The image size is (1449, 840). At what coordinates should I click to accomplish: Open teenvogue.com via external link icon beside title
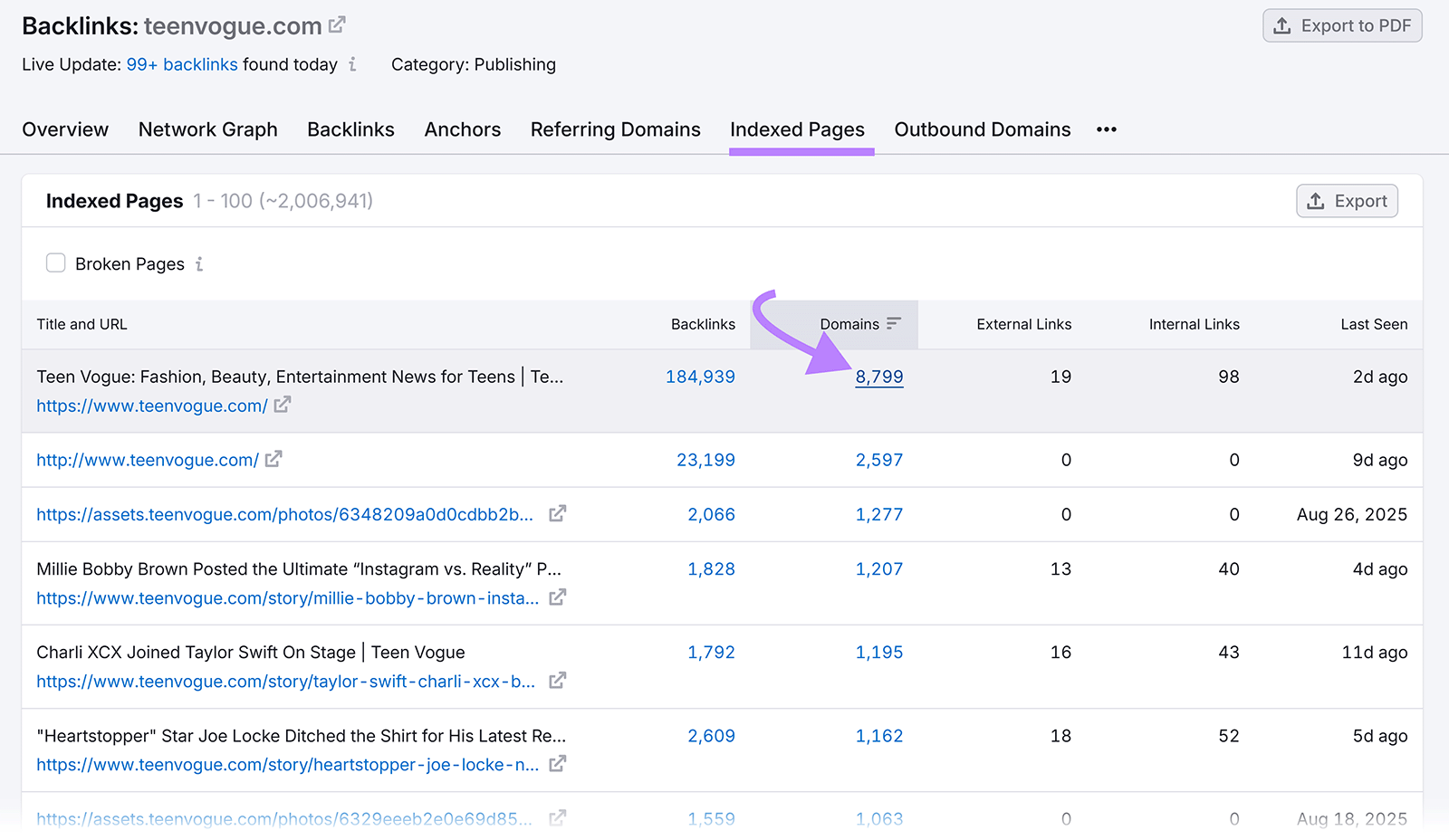337,24
